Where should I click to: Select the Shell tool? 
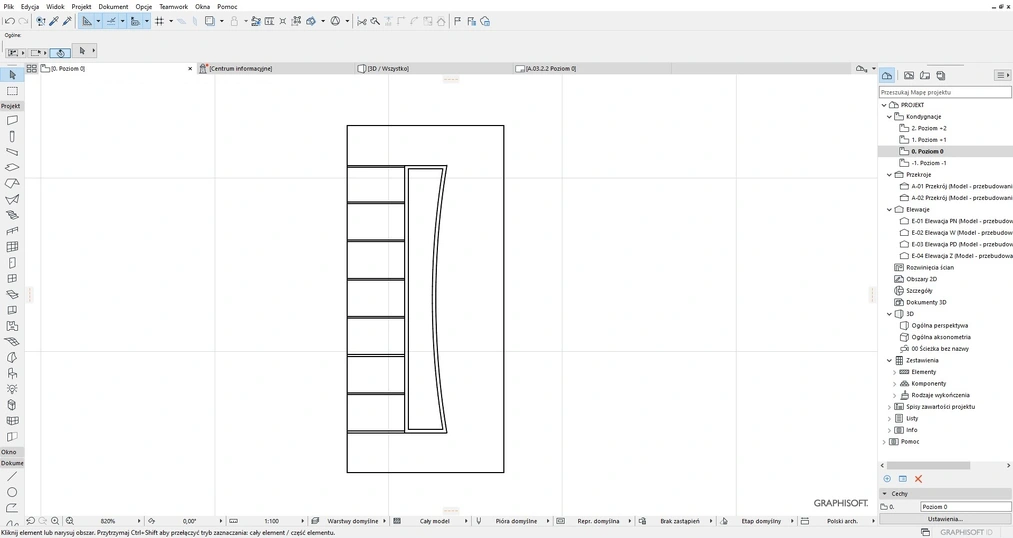click(x=12, y=199)
